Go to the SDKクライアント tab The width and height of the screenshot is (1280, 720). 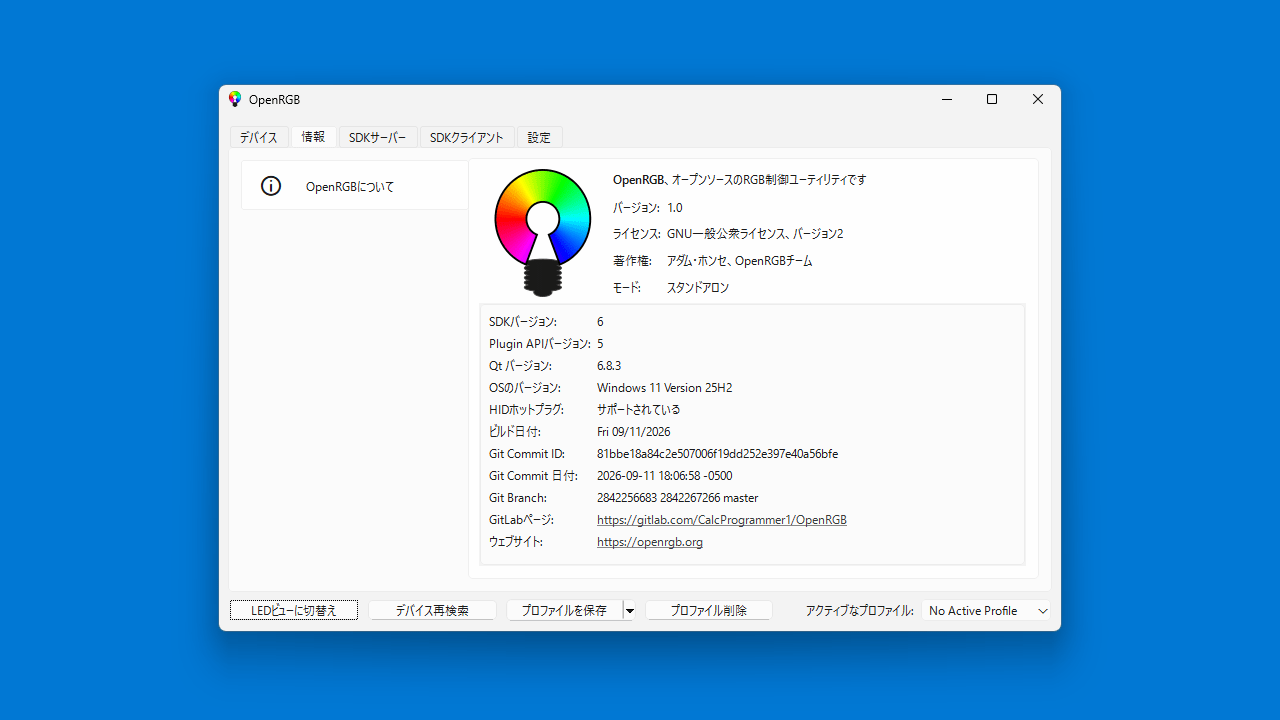[467, 137]
